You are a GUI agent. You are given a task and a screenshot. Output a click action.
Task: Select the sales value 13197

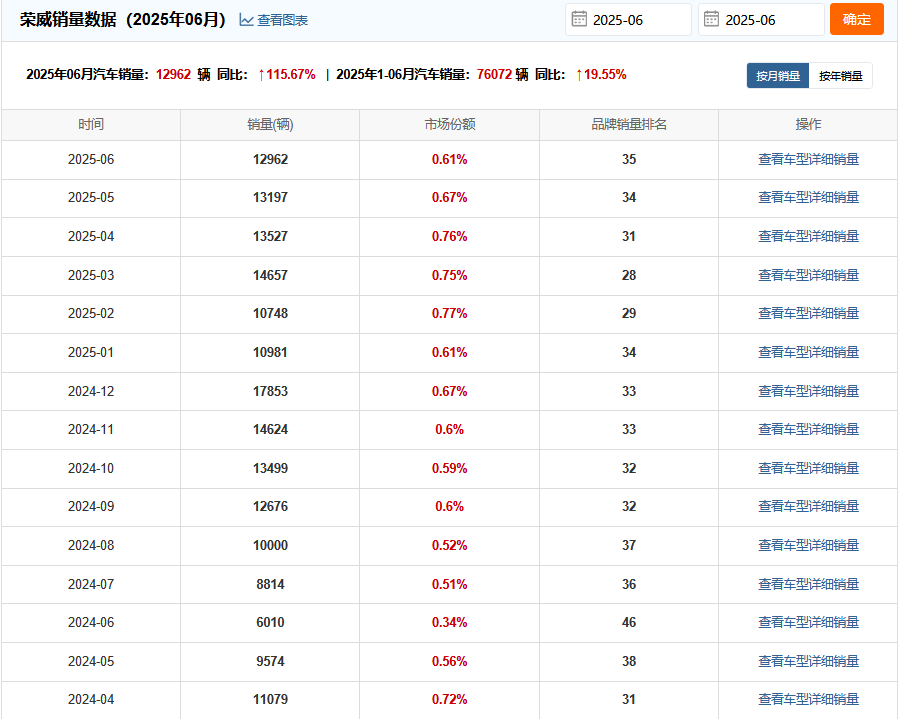(x=270, y=197)
